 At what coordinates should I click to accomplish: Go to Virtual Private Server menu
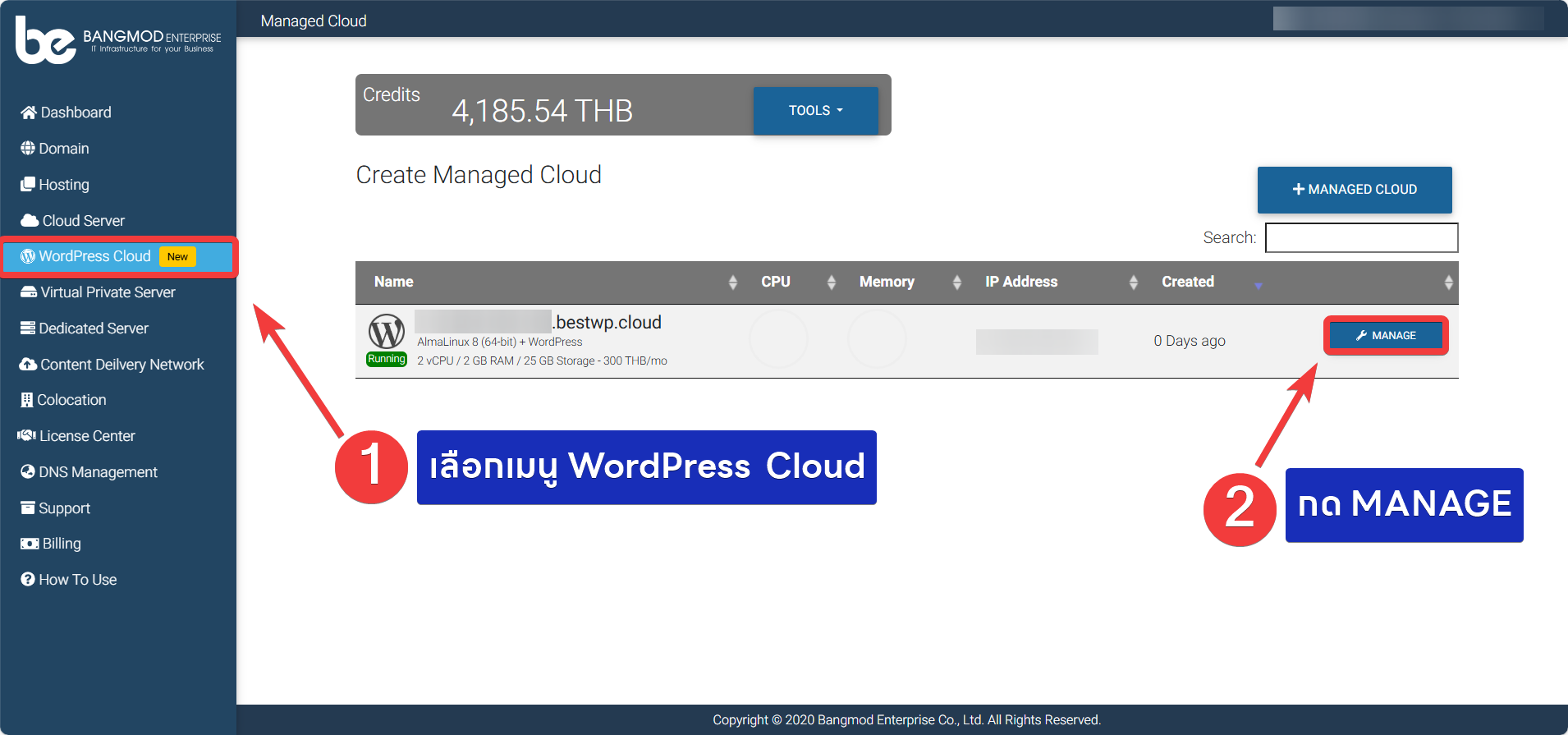[x=108, y=292]
